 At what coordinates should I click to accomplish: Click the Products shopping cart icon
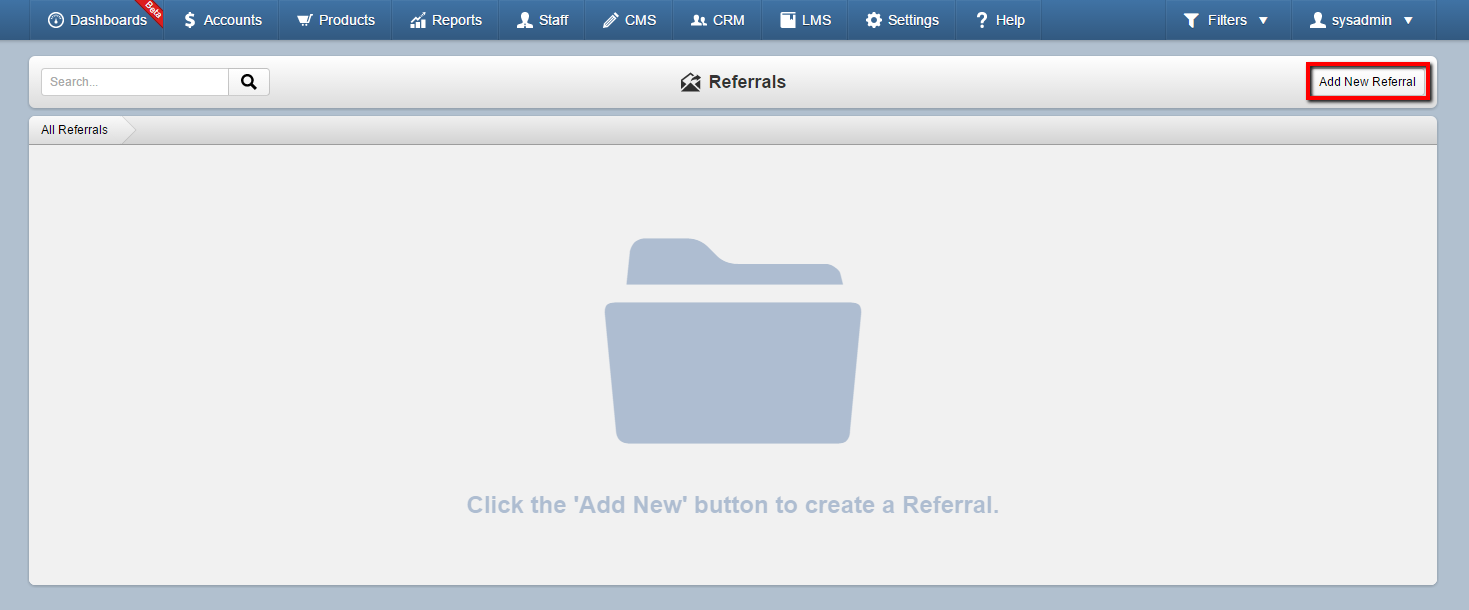click(305, 20)
